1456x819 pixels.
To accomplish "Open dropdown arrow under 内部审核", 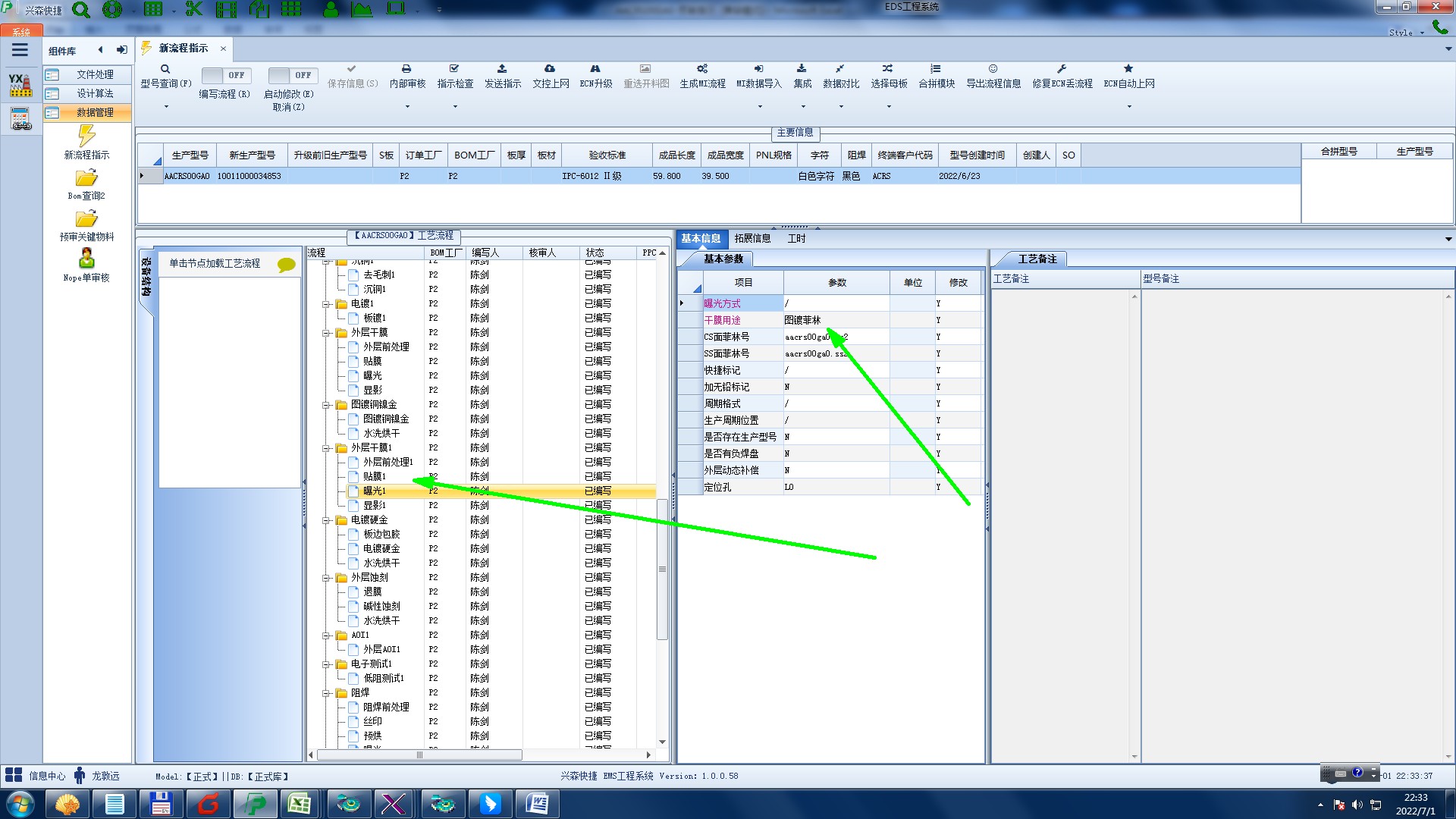I will click(407, 107).
